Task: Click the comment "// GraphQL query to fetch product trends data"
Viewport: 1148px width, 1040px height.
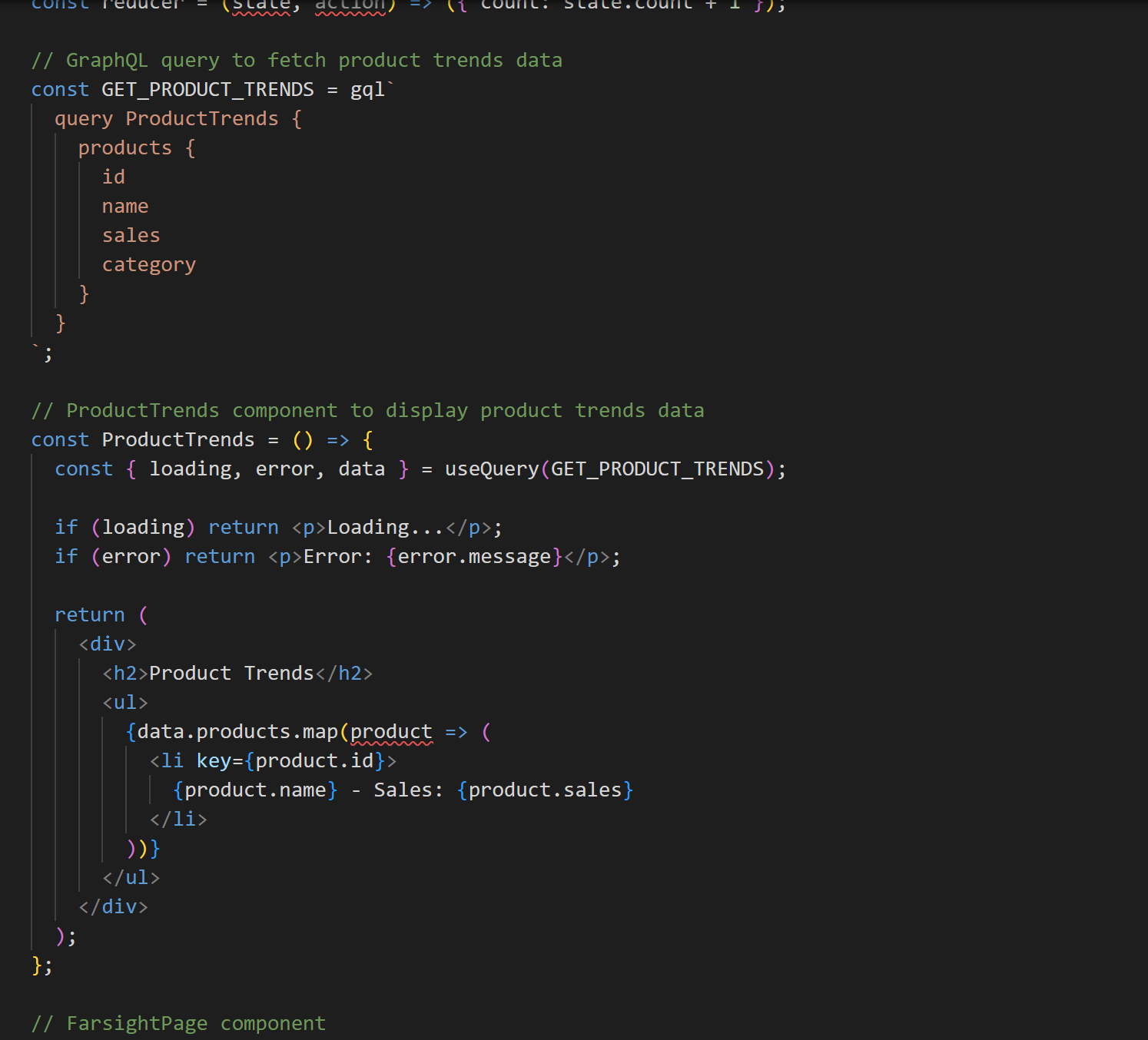Action: click(297, 61)
